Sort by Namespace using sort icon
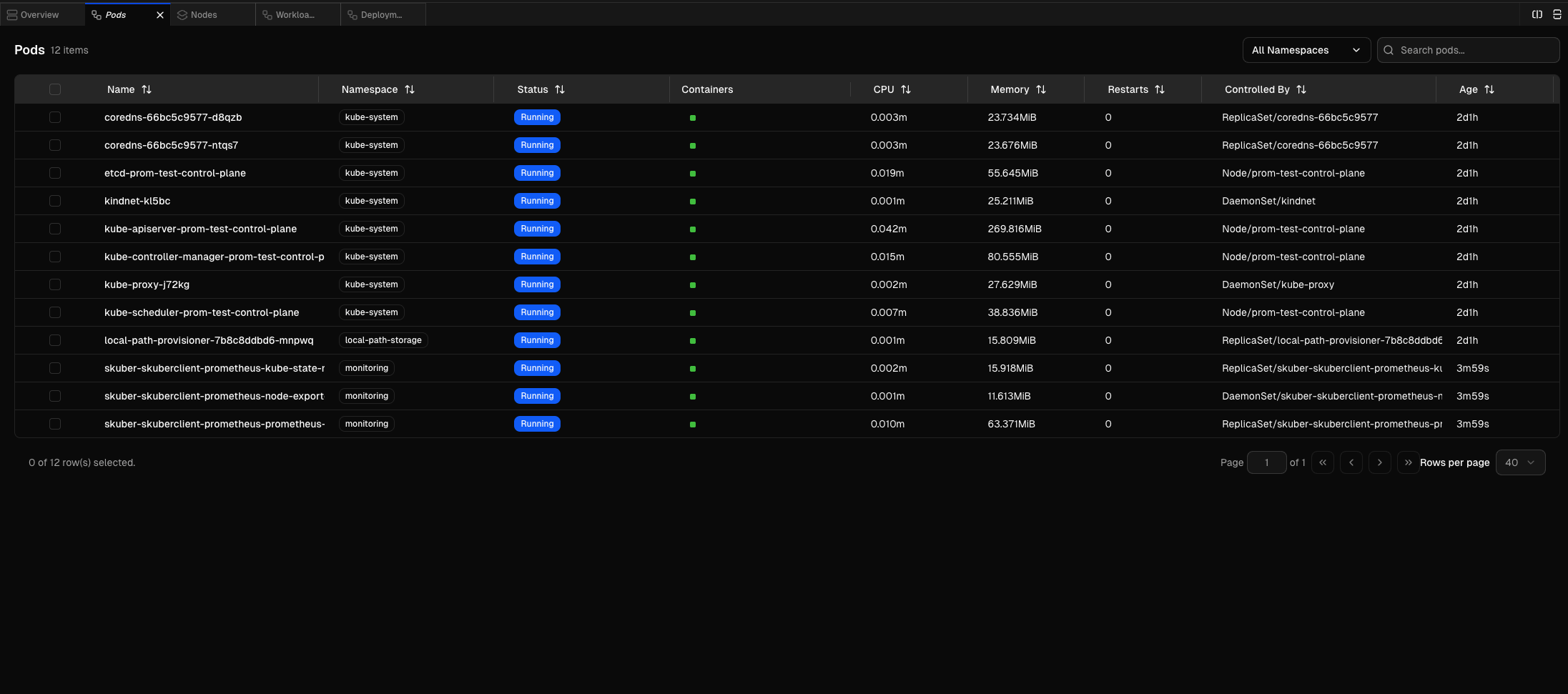This screenshot has width=1568, height=694. (x=410, y=89)
